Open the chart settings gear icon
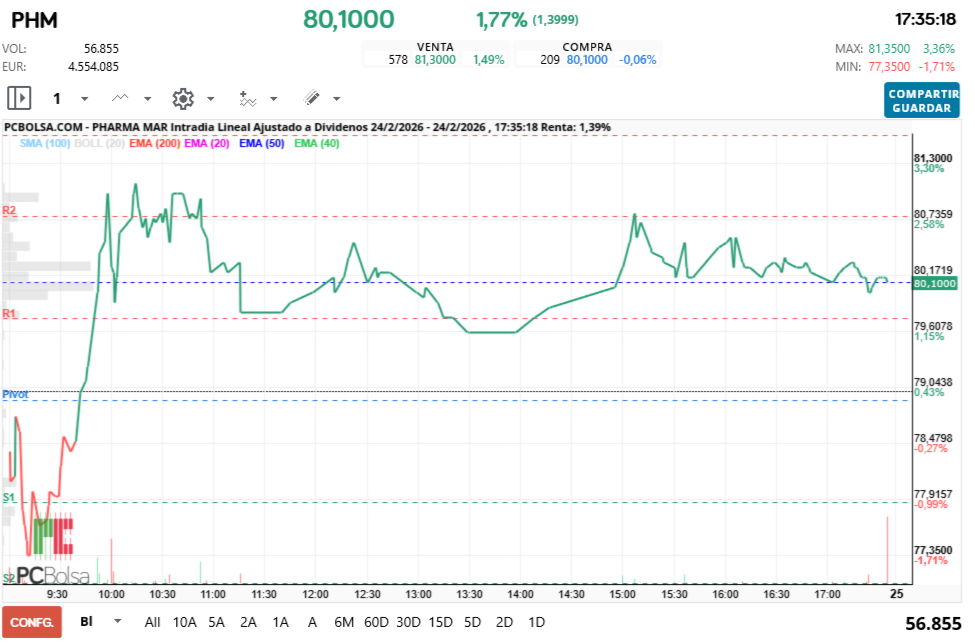This screenshot has width=975, height=643. [x=182, y=98]
